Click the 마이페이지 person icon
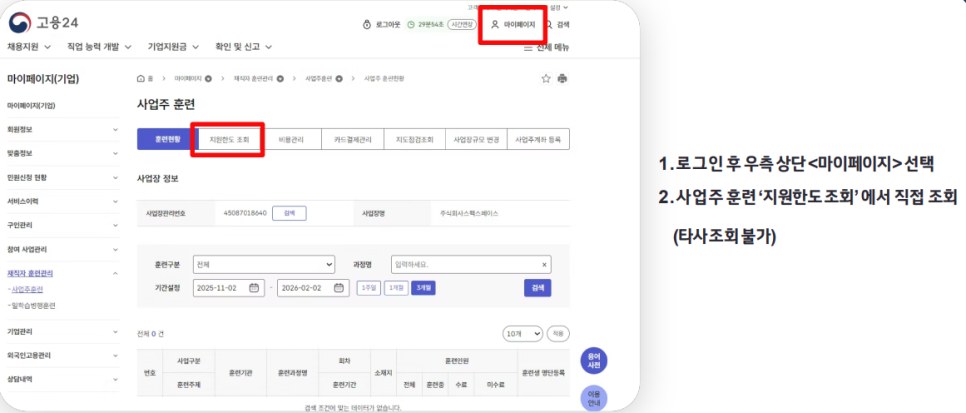 [x=494, y=25]
